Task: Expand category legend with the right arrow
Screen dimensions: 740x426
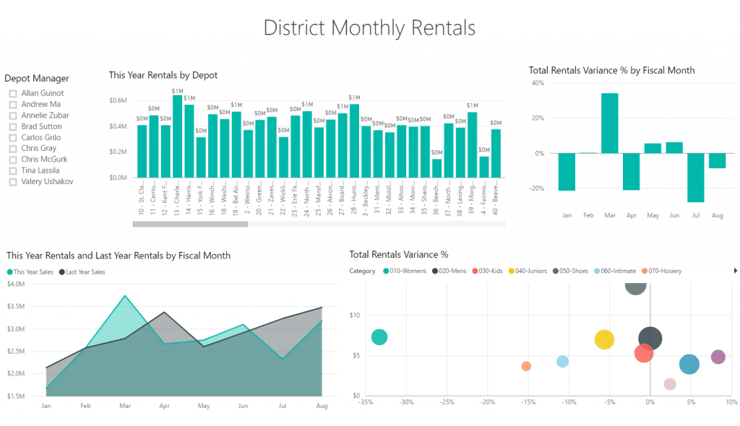Action: tap(736, 271)
